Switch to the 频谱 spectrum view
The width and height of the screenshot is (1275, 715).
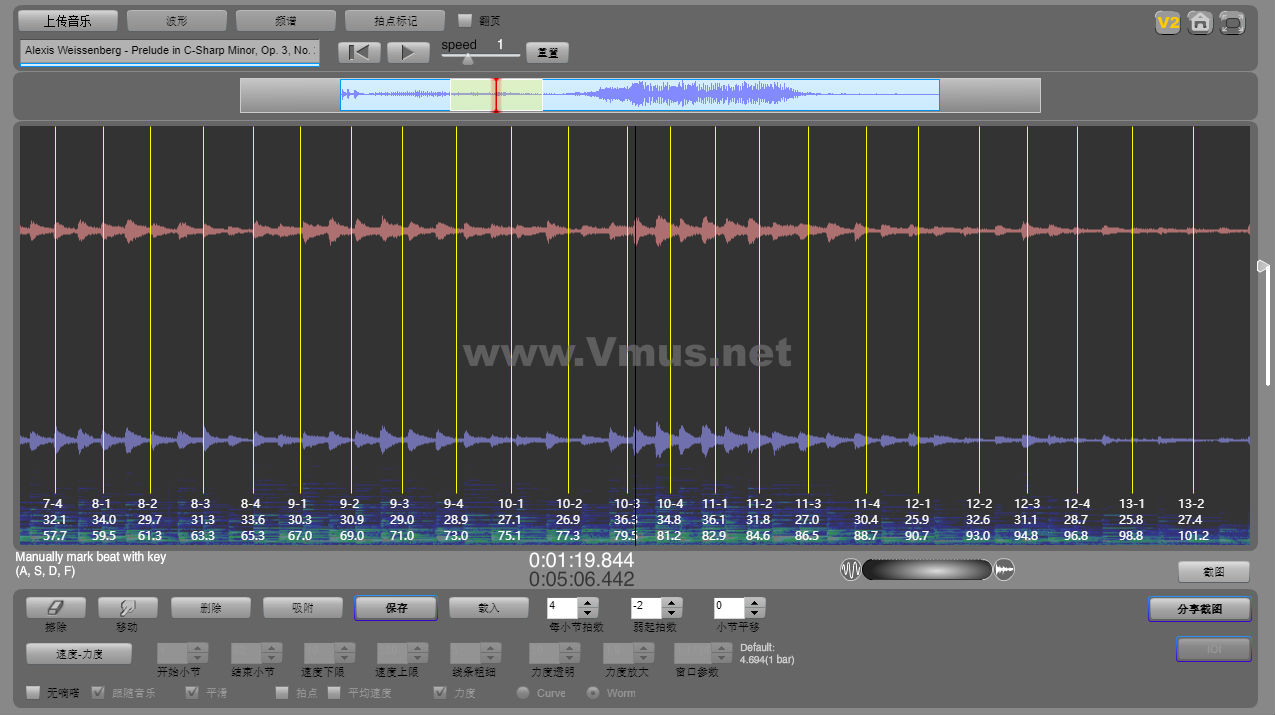[x=285, y=21]
